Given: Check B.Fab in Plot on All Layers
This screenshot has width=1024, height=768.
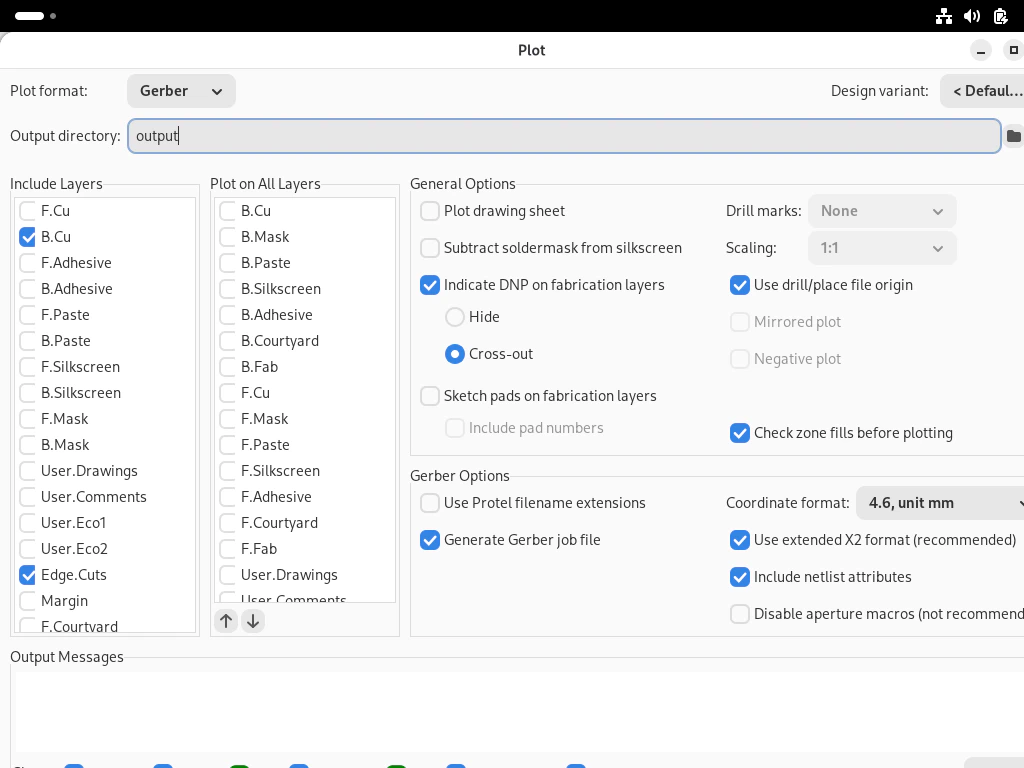Looking at the screenshot, I should tap(227, 367).
